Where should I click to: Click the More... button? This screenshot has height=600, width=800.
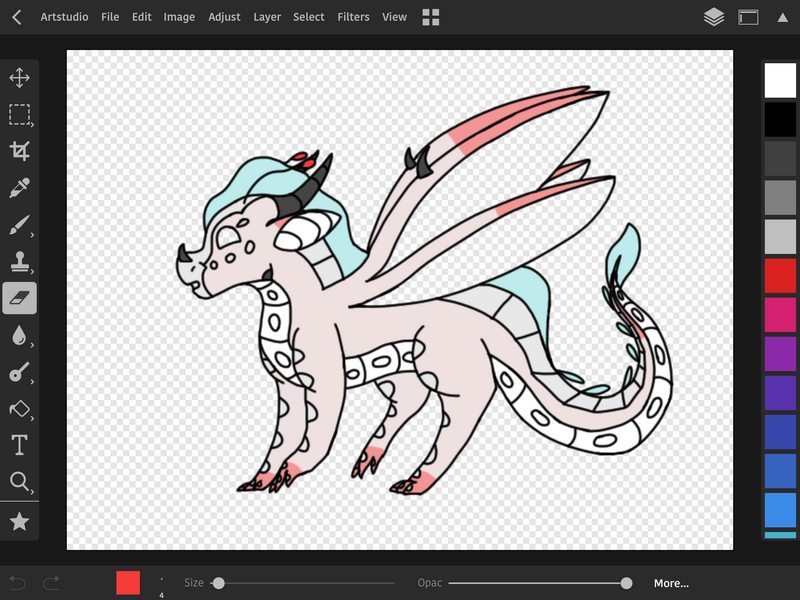point(671,583)
